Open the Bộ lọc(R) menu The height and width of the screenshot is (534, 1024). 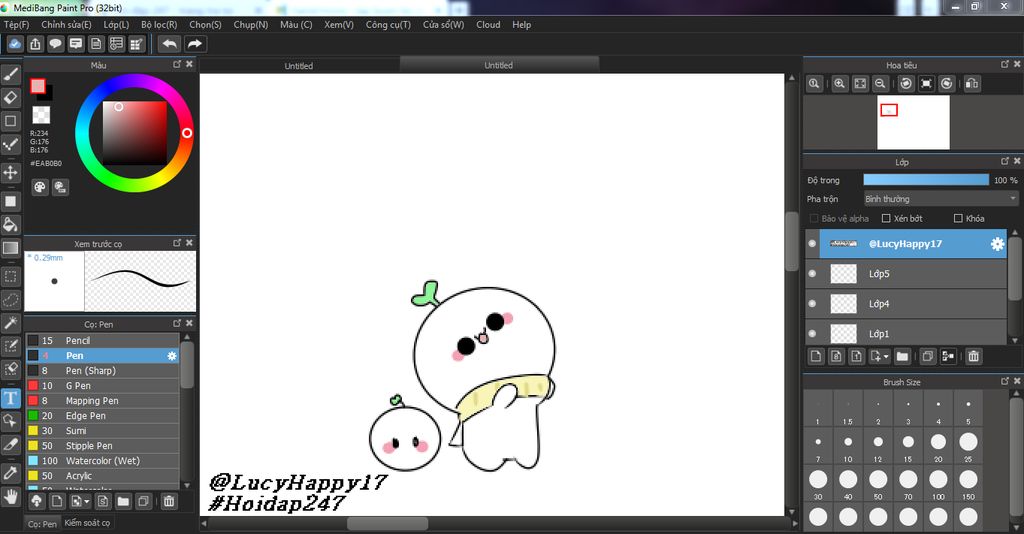tap(159, 25)
